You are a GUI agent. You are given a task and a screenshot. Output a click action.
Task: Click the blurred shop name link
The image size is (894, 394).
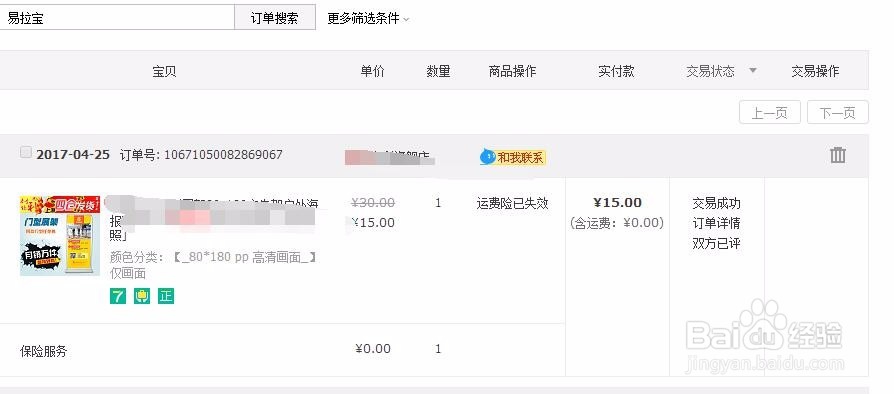[x=388, y=157]
